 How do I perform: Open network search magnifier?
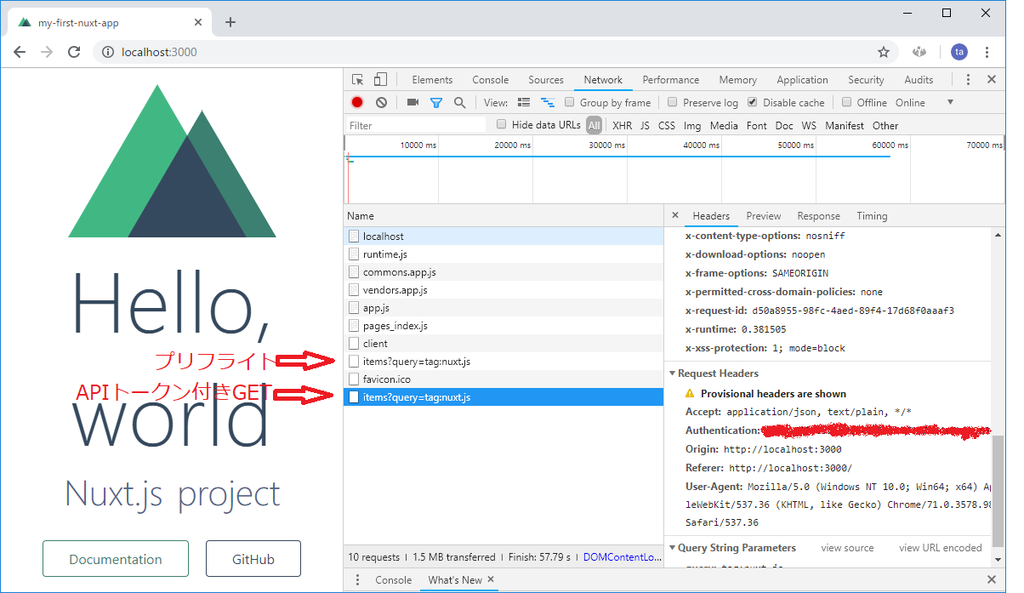tap(460, 103)
